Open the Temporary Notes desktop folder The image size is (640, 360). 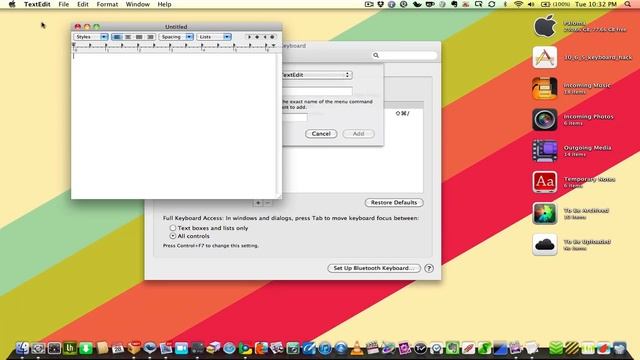pyautogui.click(x=544, y=182)
